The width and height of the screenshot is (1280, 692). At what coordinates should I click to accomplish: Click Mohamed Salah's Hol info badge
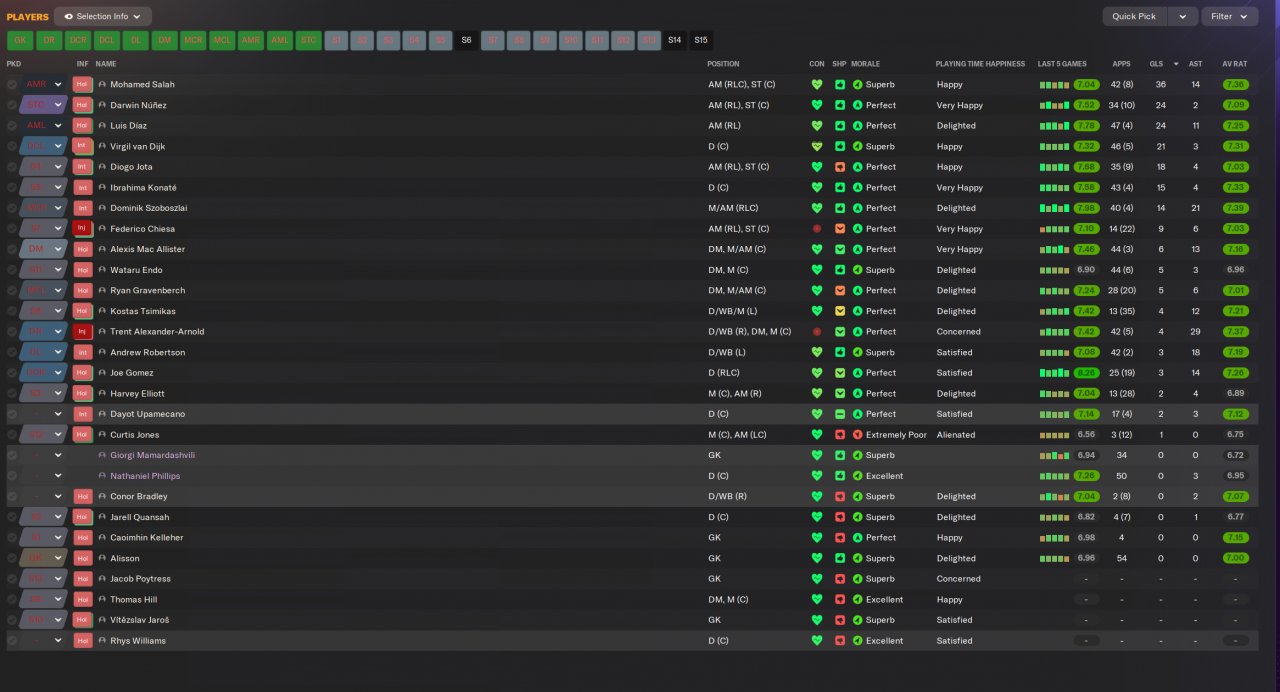point(82,85)
